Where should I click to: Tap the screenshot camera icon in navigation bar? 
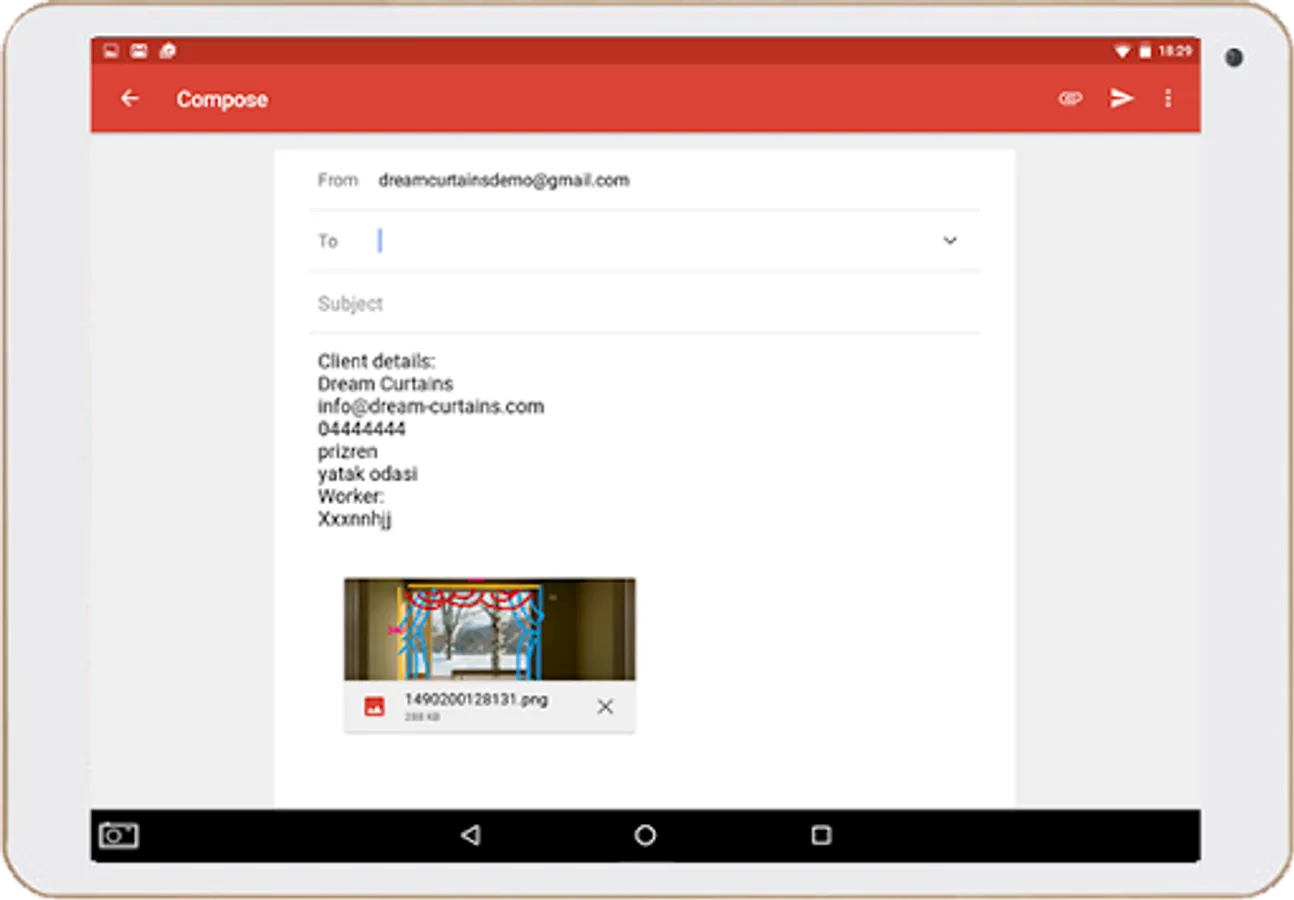(x=118, y=835)
